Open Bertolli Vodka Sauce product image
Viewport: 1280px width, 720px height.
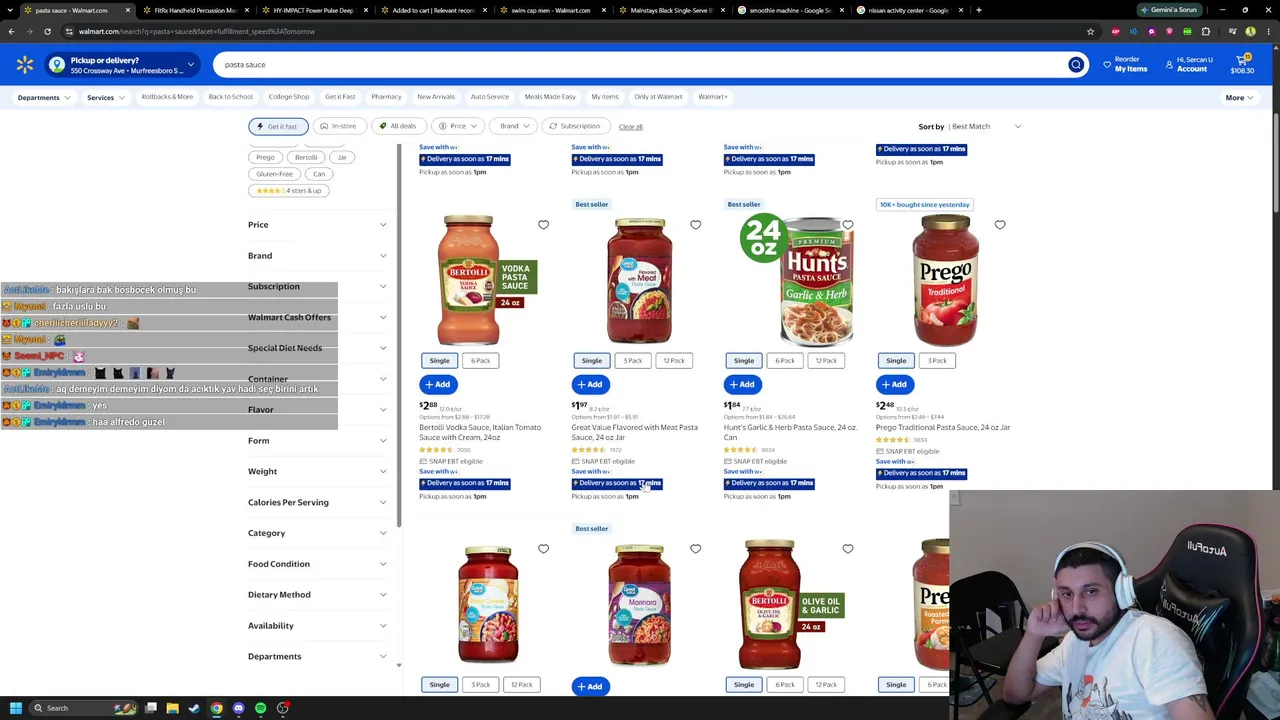pyautogui.click(x=485, y=280)
